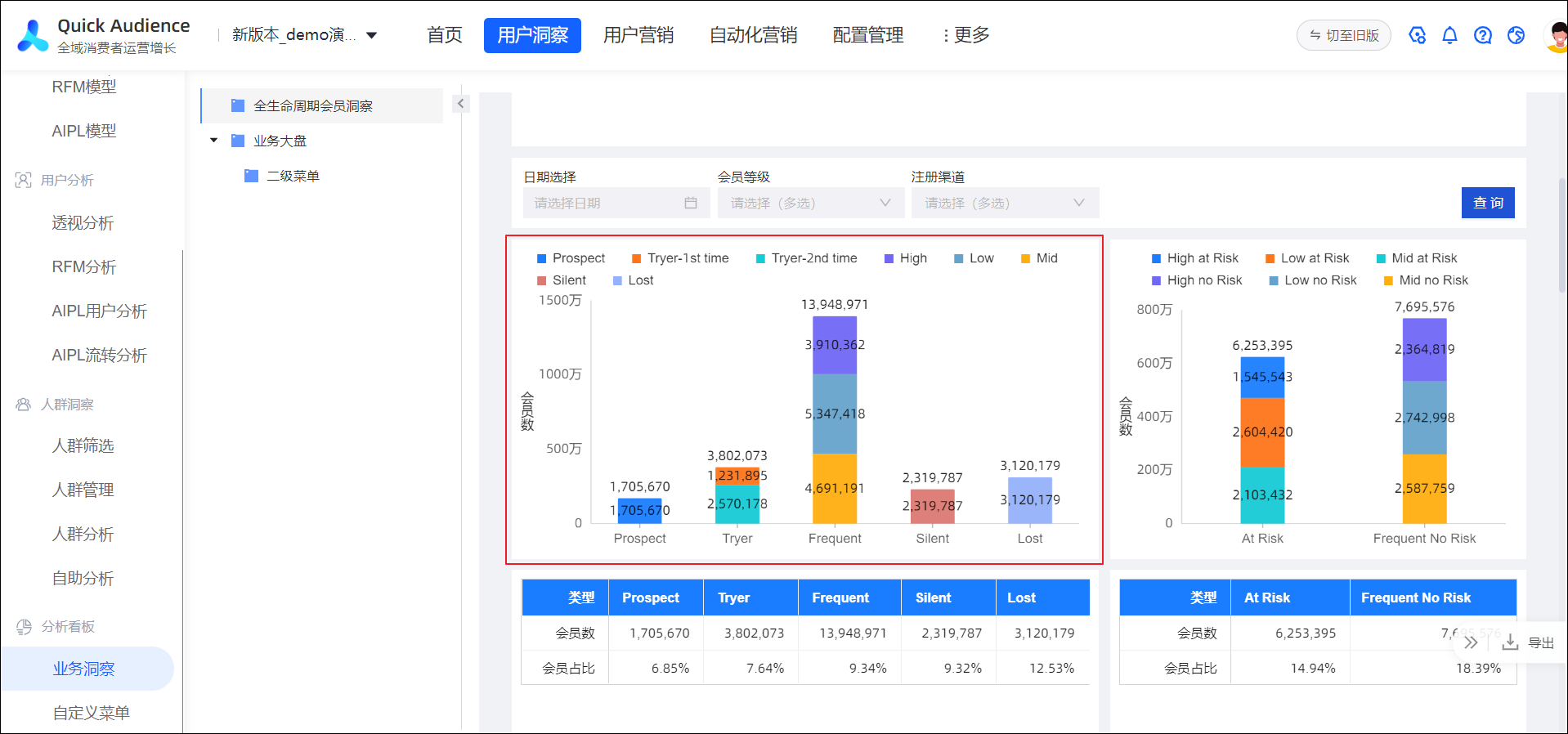Screen dimensions: 1568x734
Task: Collapse the menu panel with arrow icon
Action: pos(461,104)
